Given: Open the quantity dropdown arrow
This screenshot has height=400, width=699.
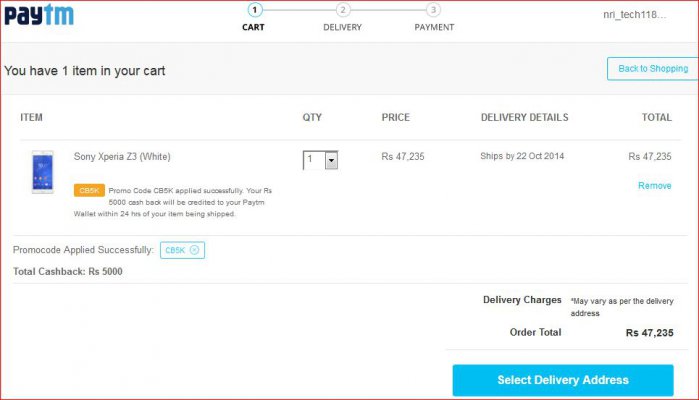Looking at the screenshot, I should 331,161.
